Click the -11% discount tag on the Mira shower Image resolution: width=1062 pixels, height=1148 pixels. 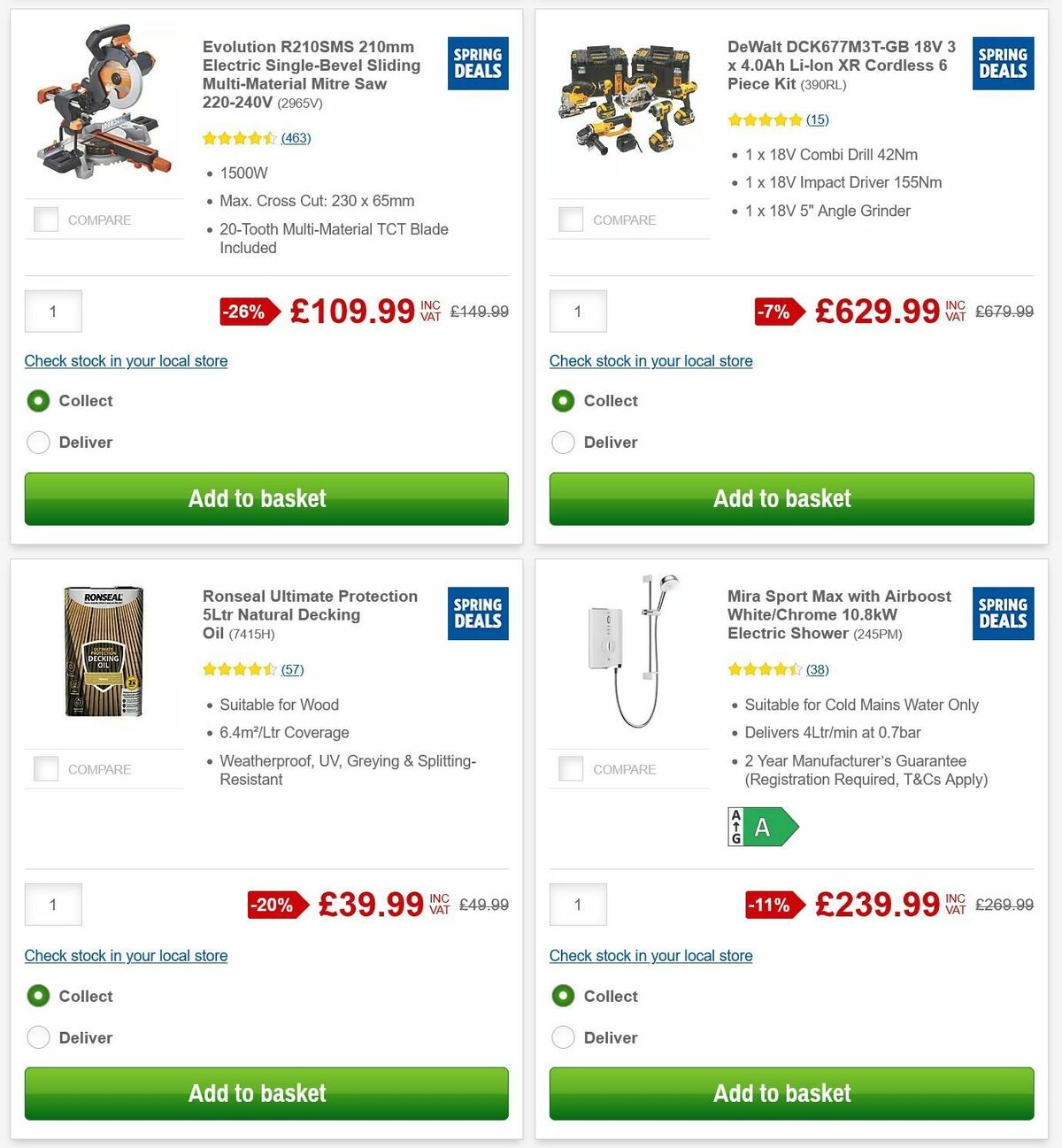click(769, 905)
